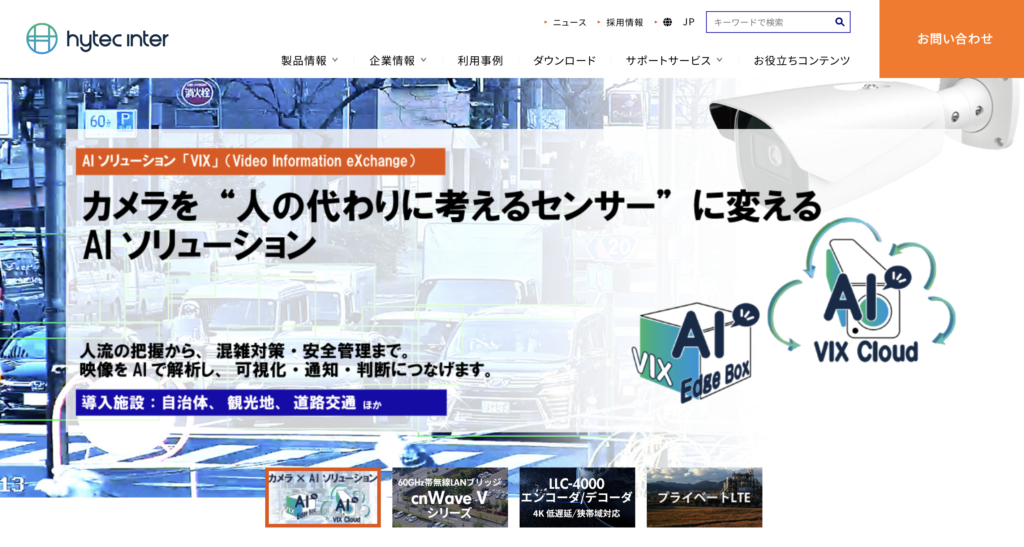Select the cnWave V シリーズ thumbnail
The height and width of the screenshot is (547, 1024).
pyautogui.click(x=450, y=497)
